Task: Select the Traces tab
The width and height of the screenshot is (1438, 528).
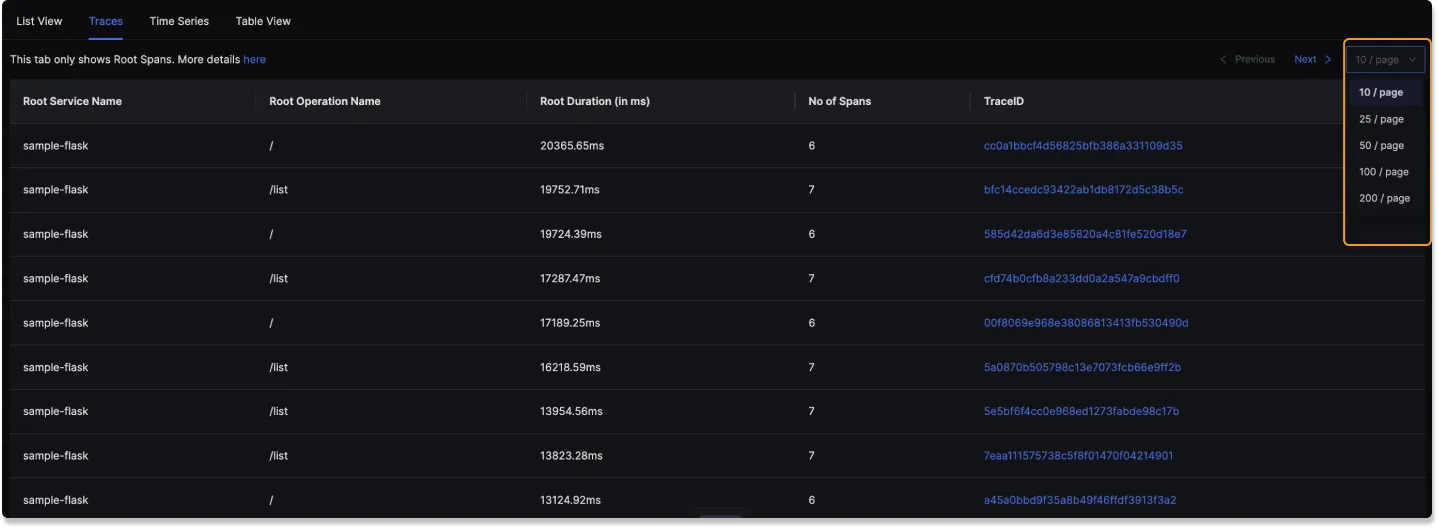Action: (106, 21)
